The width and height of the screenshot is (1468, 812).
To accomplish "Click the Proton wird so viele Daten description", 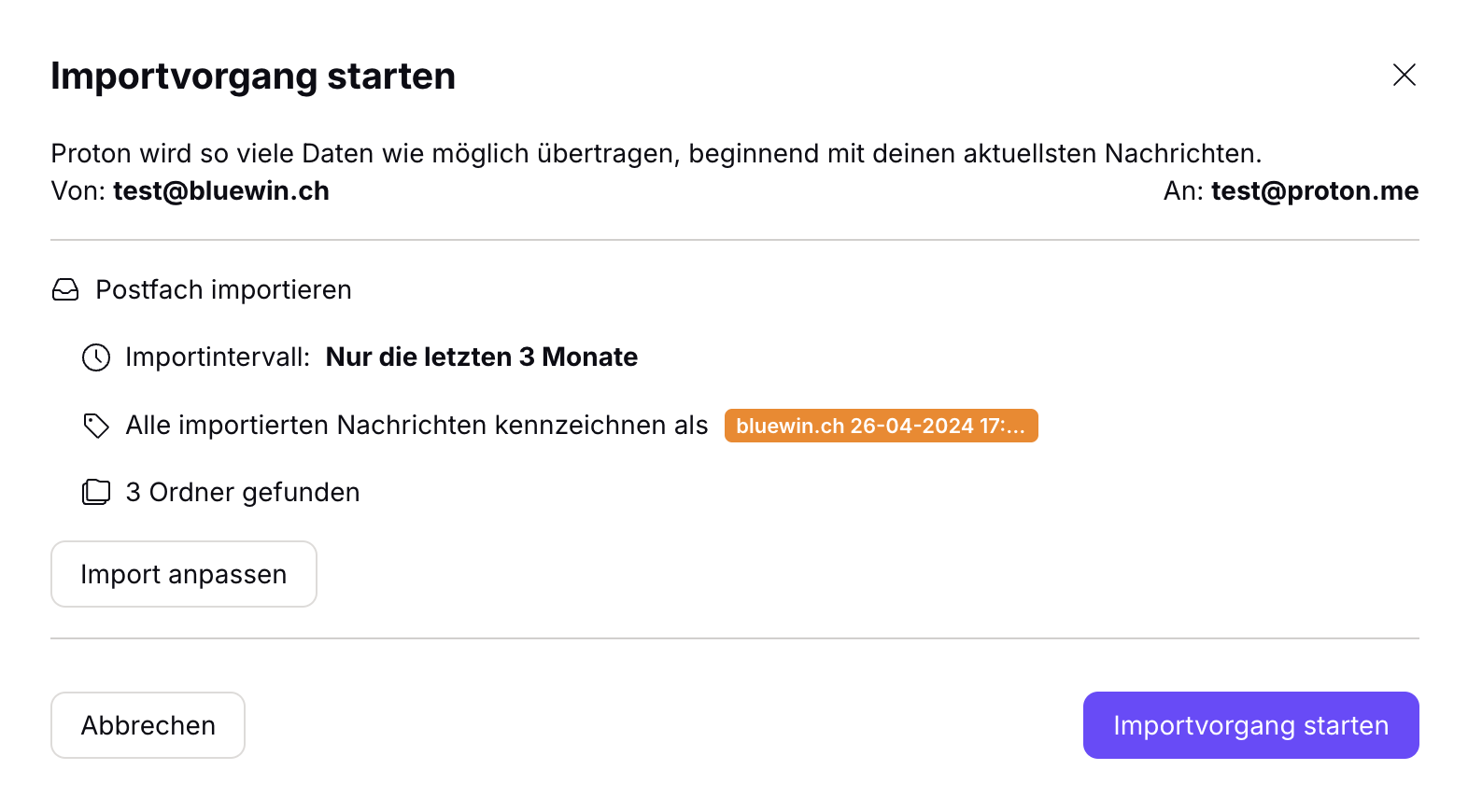I will click(656, 153).
